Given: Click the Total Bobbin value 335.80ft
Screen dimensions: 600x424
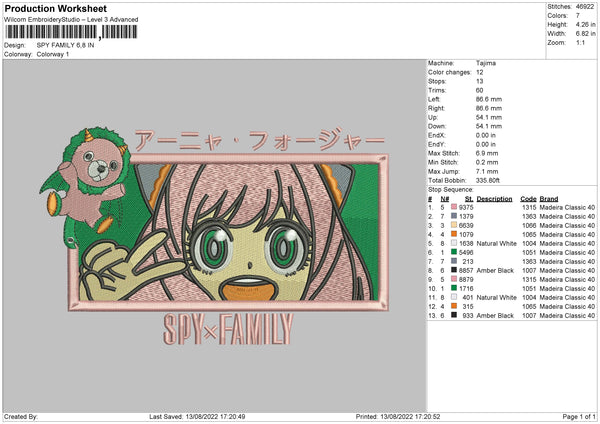Looking at the screenshot, I should [x=488, y=180].
